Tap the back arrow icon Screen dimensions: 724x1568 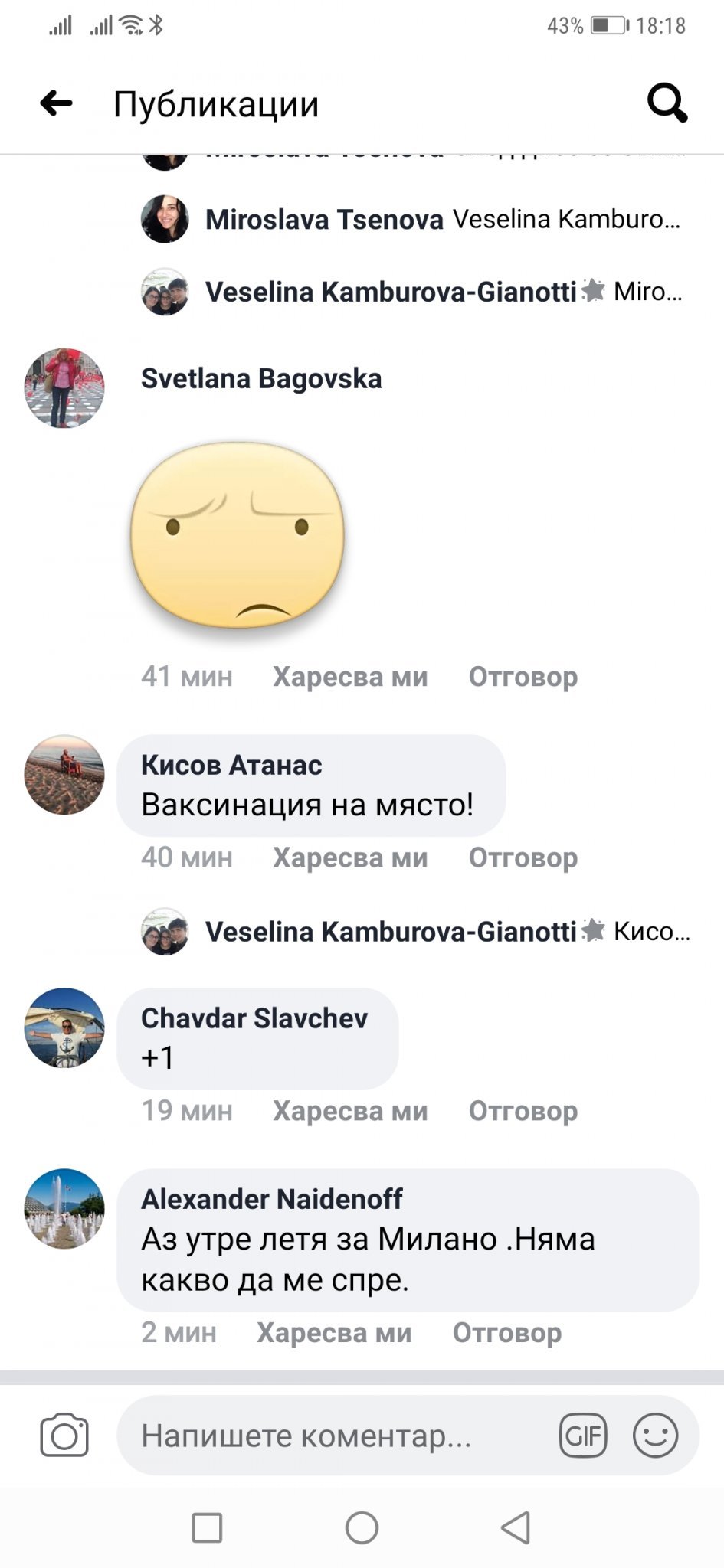(x=56, y=103)
